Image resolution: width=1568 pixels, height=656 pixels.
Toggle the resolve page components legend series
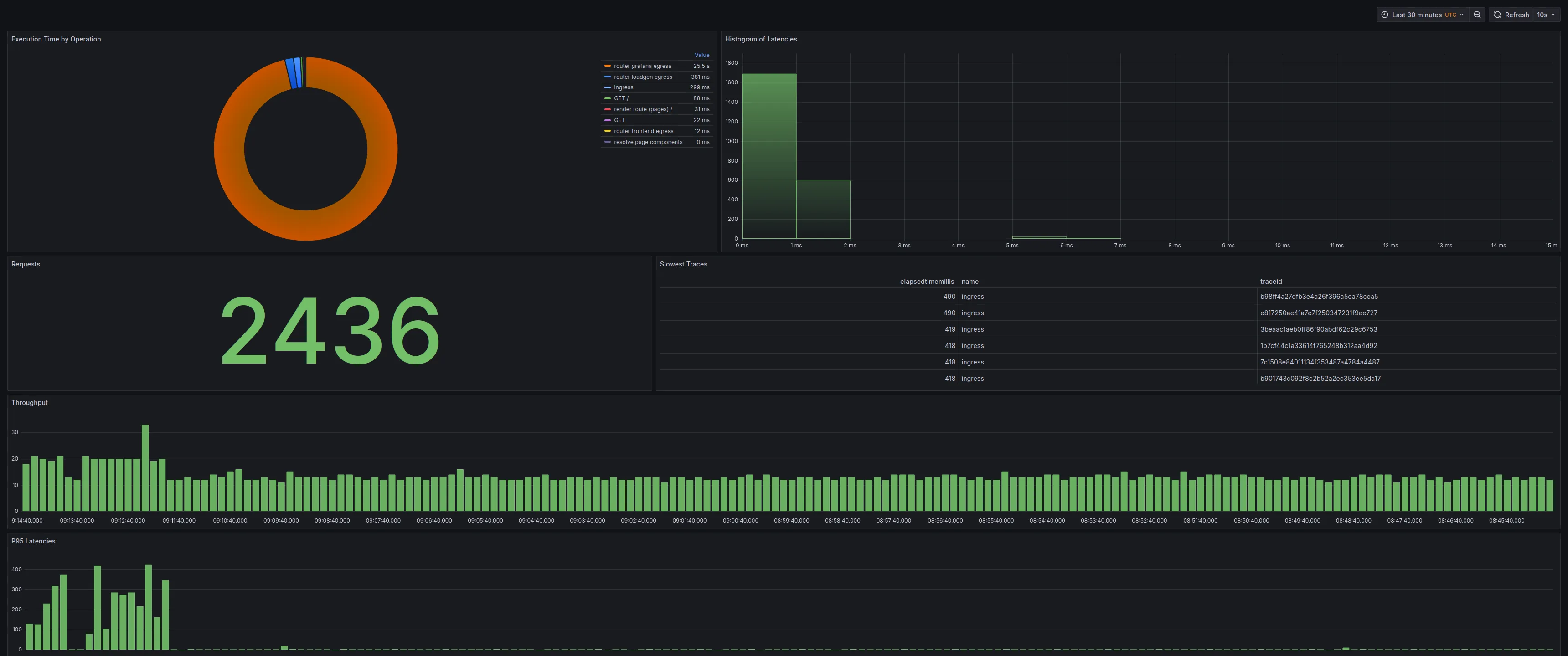[648, 143]
